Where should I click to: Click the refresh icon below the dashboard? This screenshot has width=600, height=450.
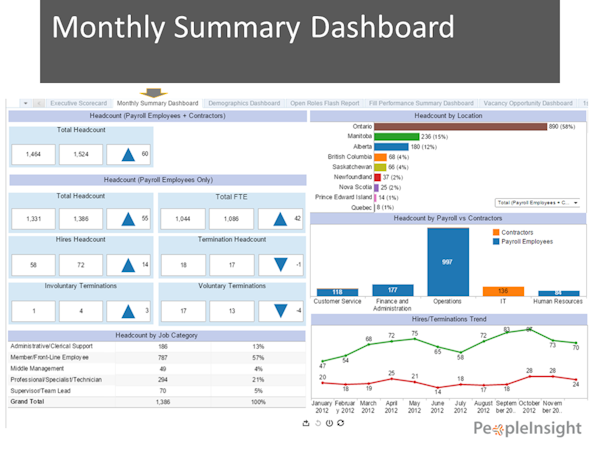coord(341,423)
